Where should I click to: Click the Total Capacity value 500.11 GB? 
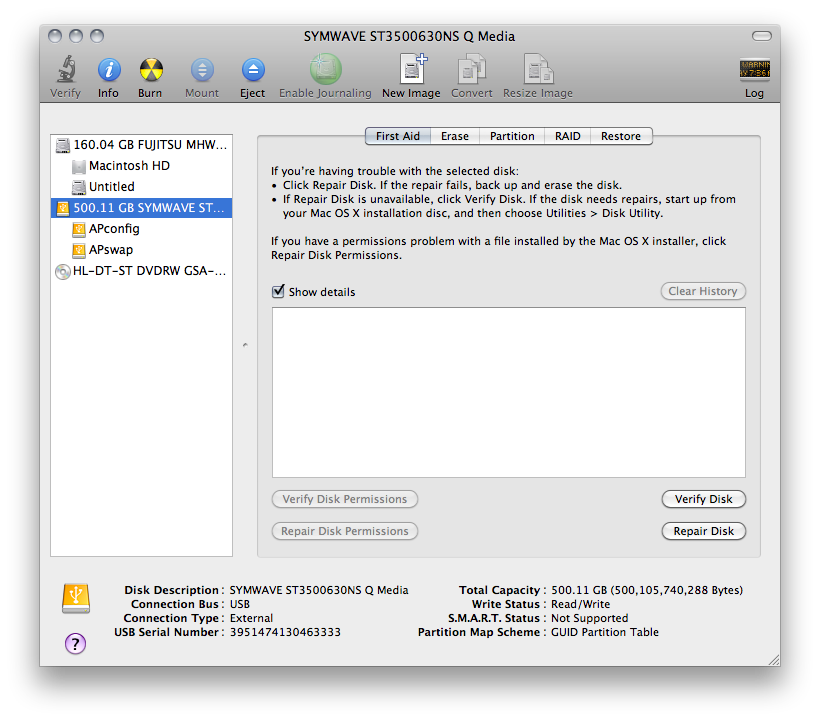pyautogui.click(x=647, y=590)
